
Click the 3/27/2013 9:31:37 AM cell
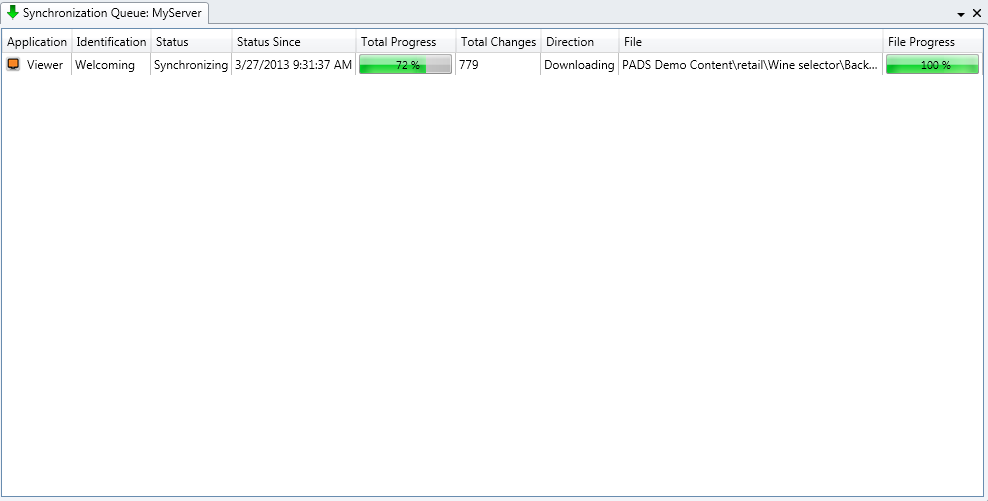[x=294, y=64]
